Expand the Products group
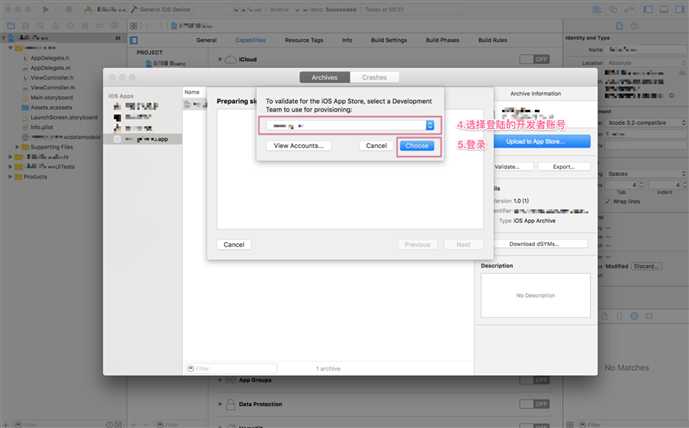 tap(10, 177)
